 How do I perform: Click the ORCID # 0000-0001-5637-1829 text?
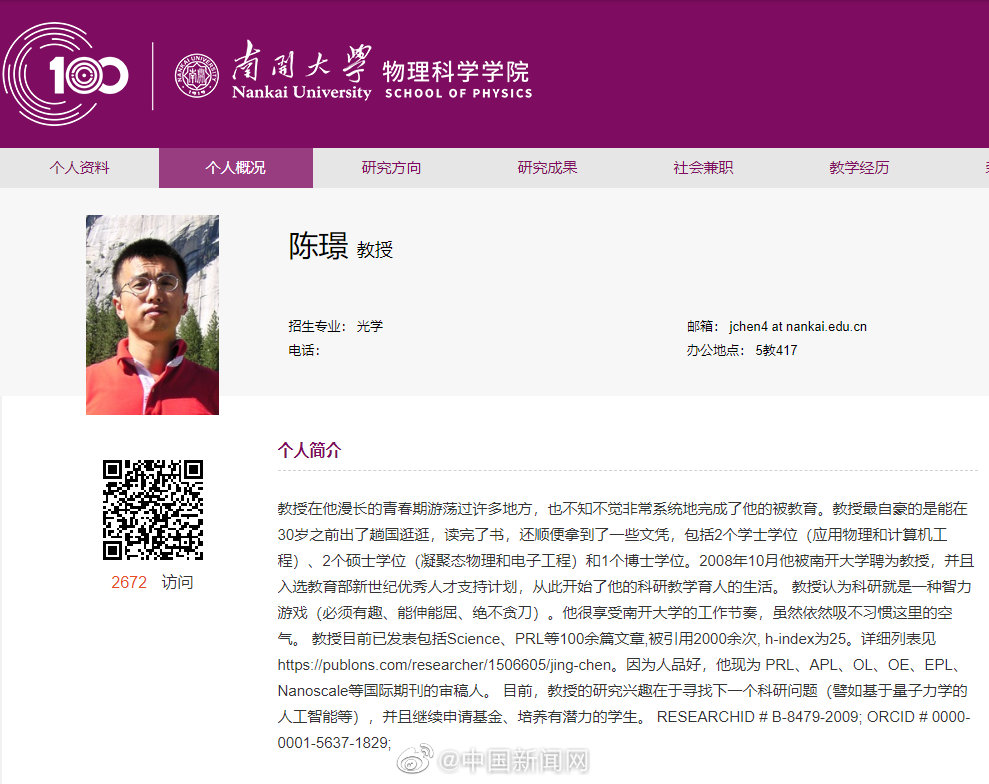click(624, 730)
